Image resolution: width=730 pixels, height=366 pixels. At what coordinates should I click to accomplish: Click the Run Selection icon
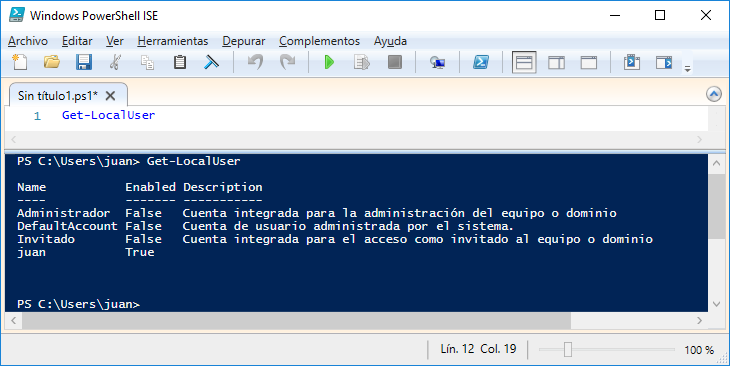tap(361, 62)
